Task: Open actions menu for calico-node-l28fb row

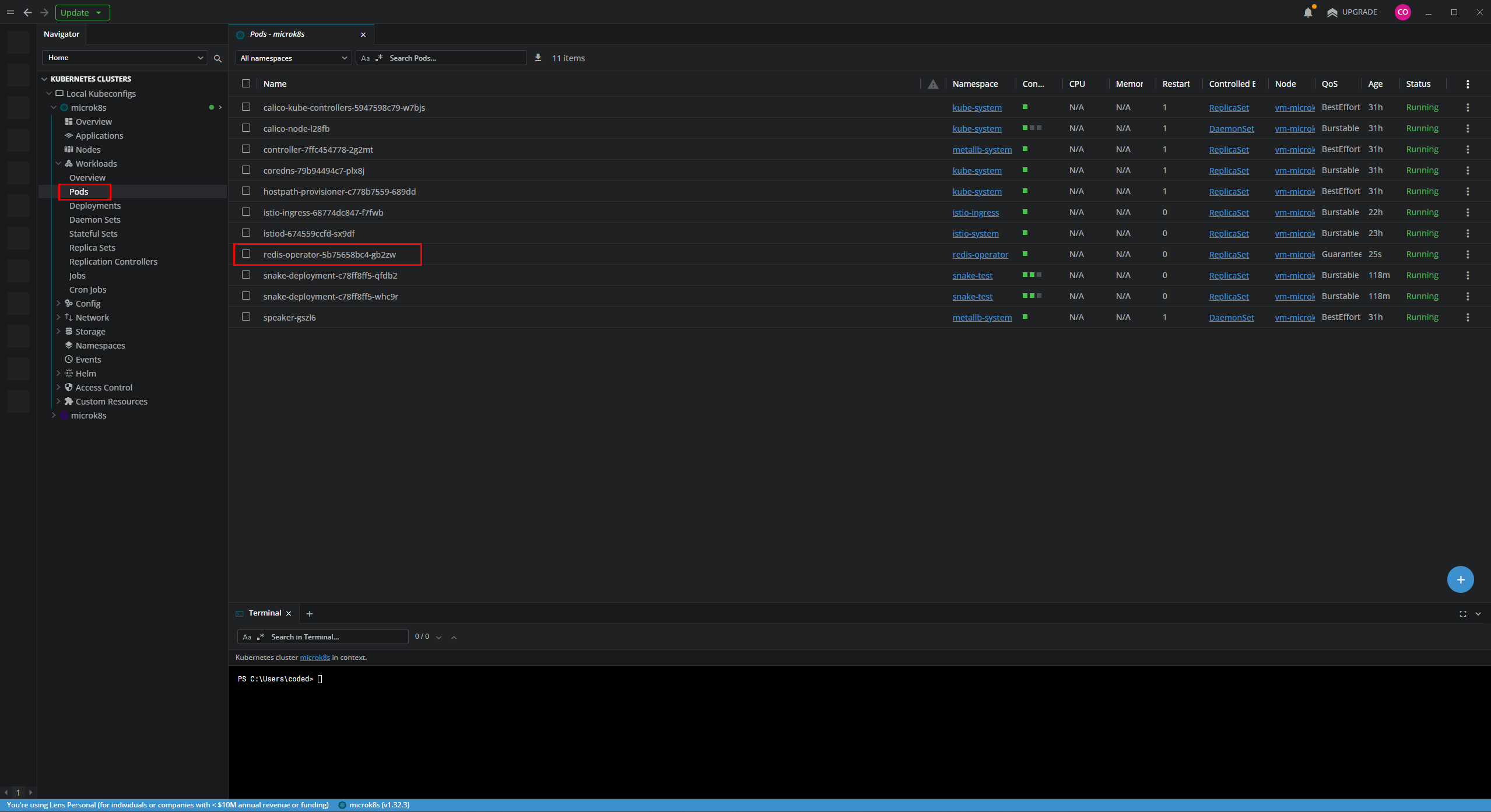Action: 1468,128
